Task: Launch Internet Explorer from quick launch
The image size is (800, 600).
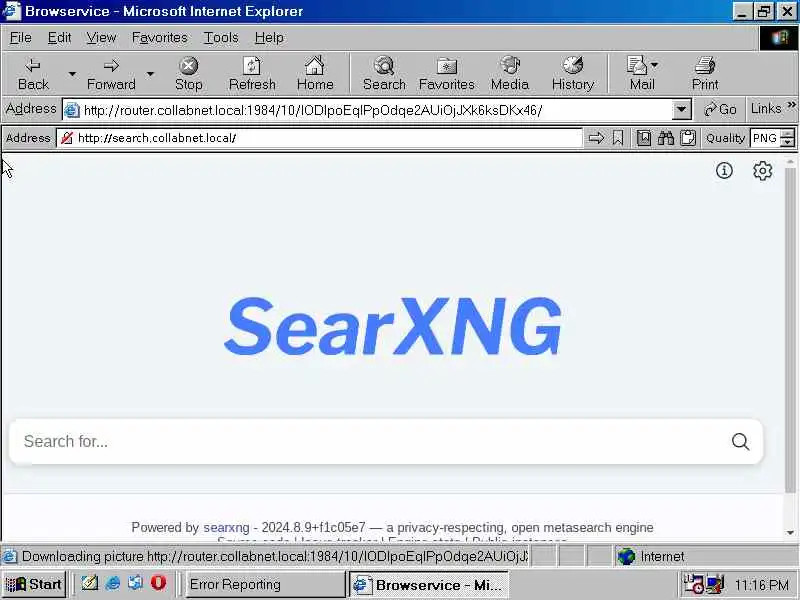Action: (x=113, y=583)
